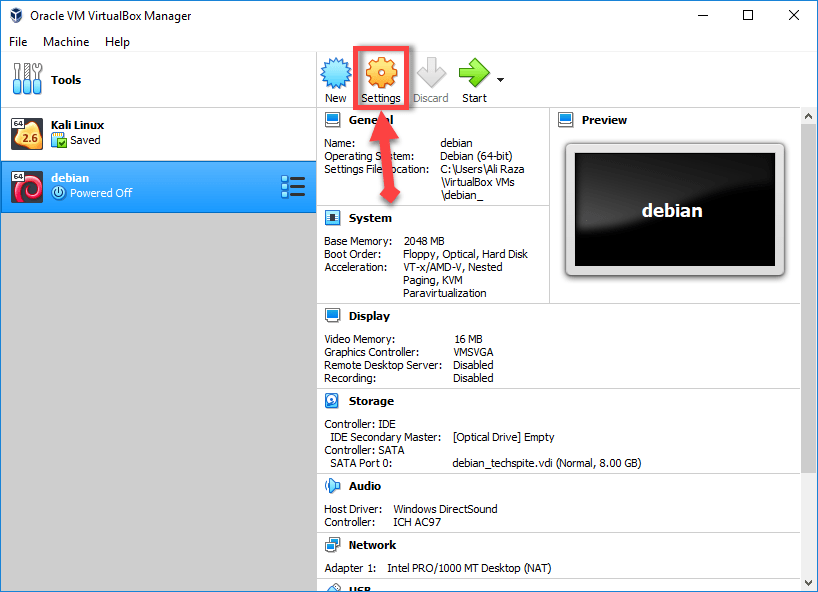Click the System section header

(369, 218)
